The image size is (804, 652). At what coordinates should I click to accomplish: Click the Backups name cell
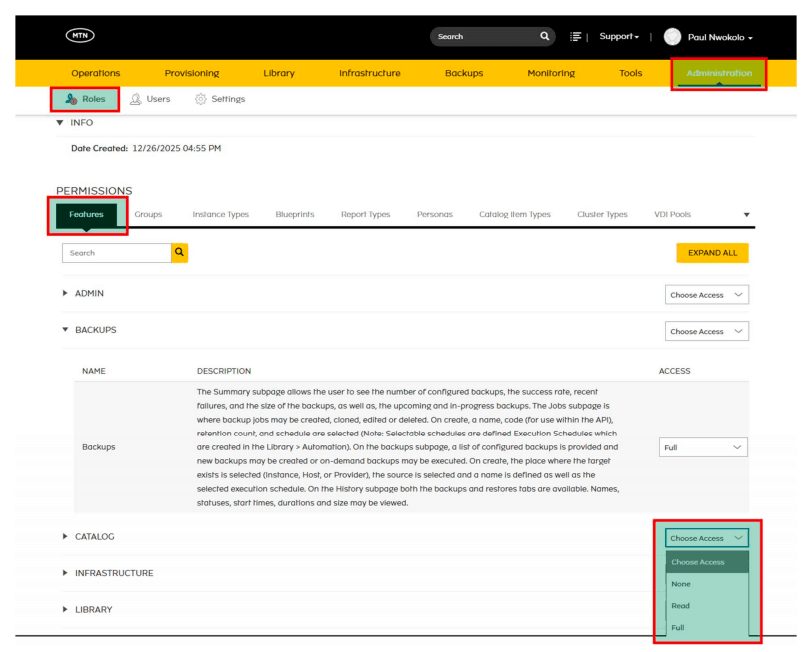pyautogui.click(x=98, y=447)
